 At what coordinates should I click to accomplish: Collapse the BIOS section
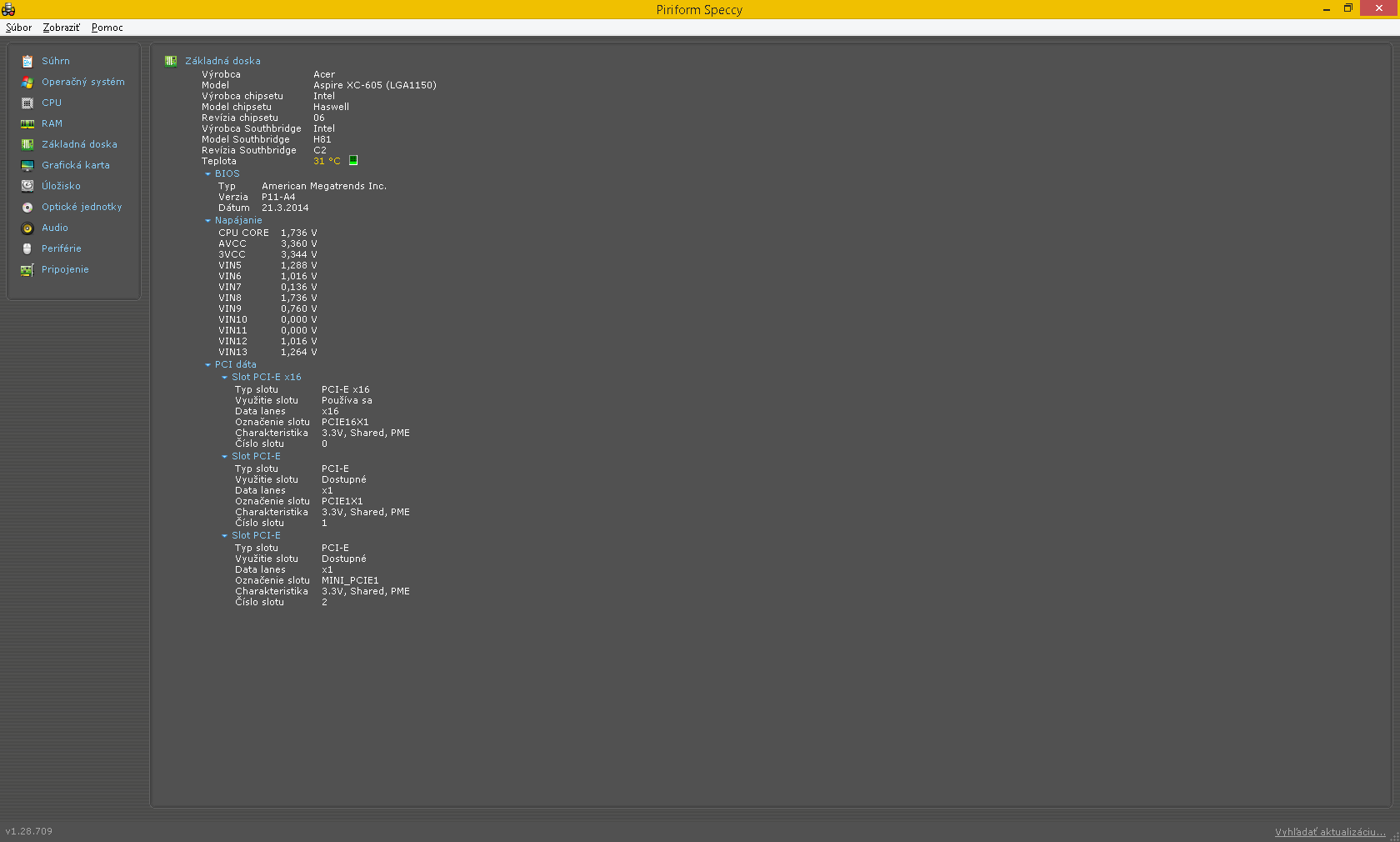click(208, 174)
